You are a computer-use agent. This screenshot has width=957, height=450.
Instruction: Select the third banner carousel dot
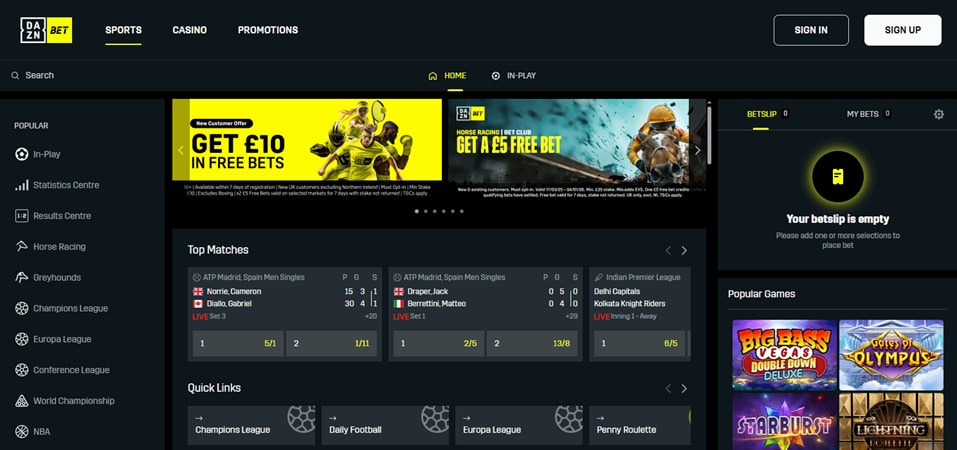pos(435,211)
